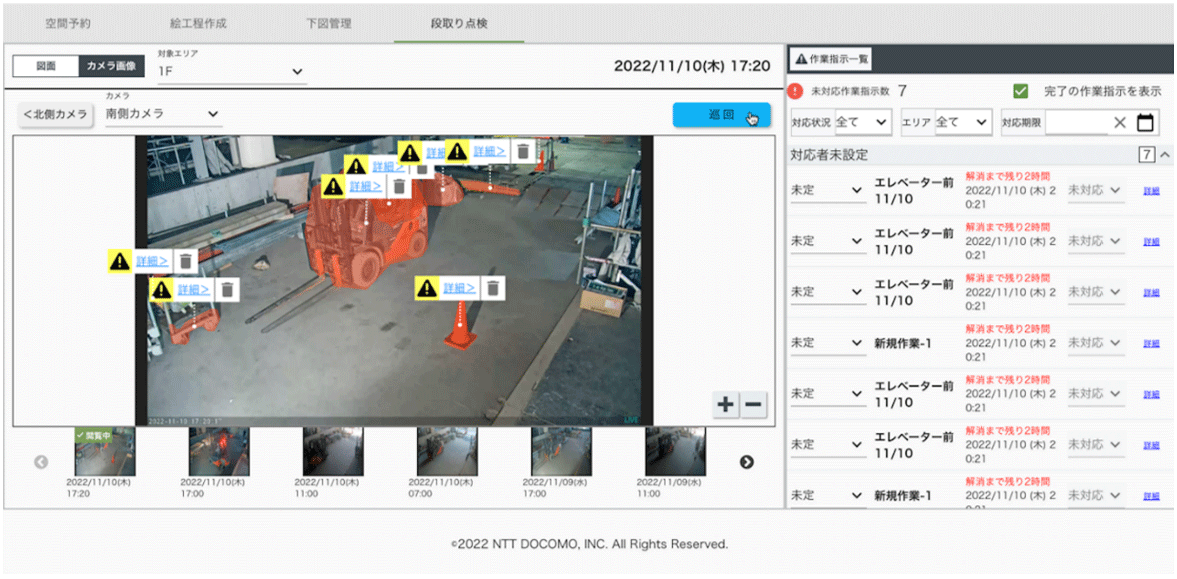
Task: Click the 対応期限 date input field
Action: click(1076, 122)
